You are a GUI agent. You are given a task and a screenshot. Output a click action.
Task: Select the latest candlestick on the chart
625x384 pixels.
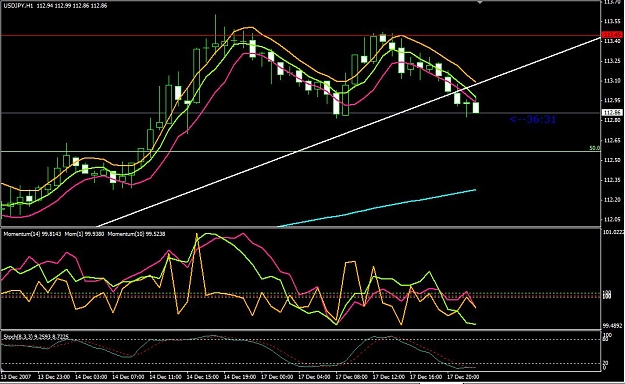click(476, 107)
